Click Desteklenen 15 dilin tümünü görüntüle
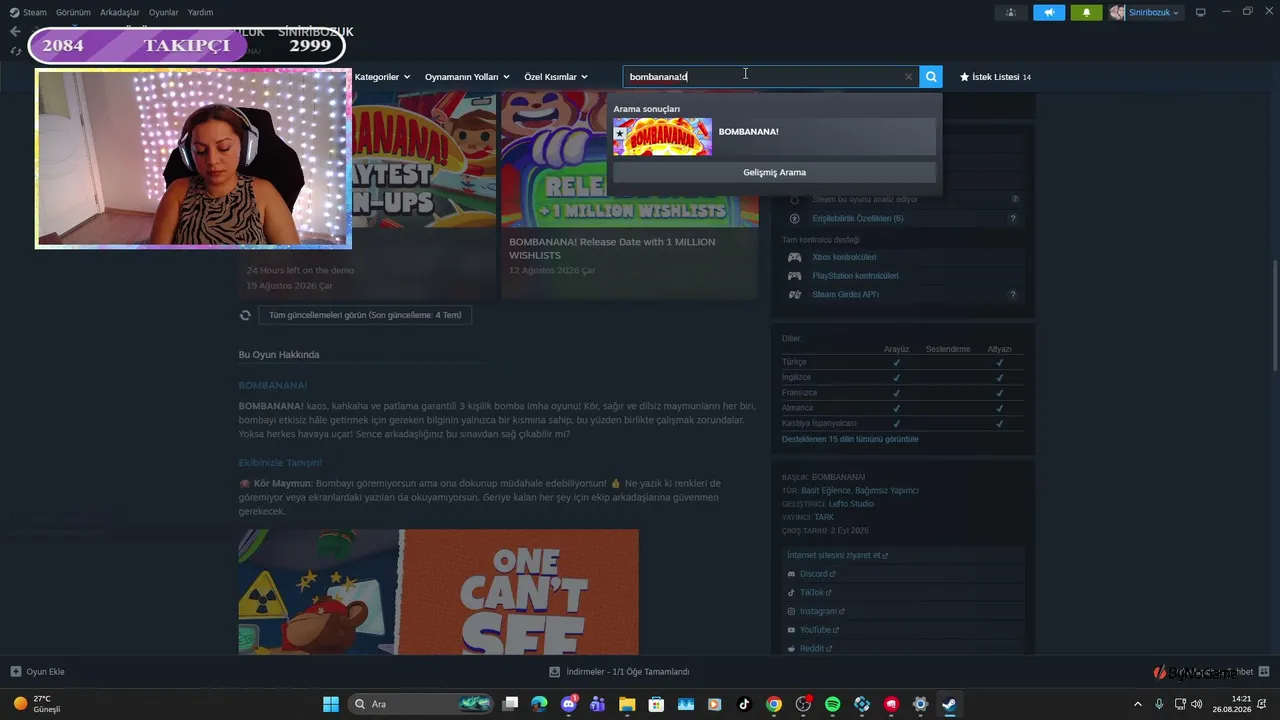 (850, 439)
